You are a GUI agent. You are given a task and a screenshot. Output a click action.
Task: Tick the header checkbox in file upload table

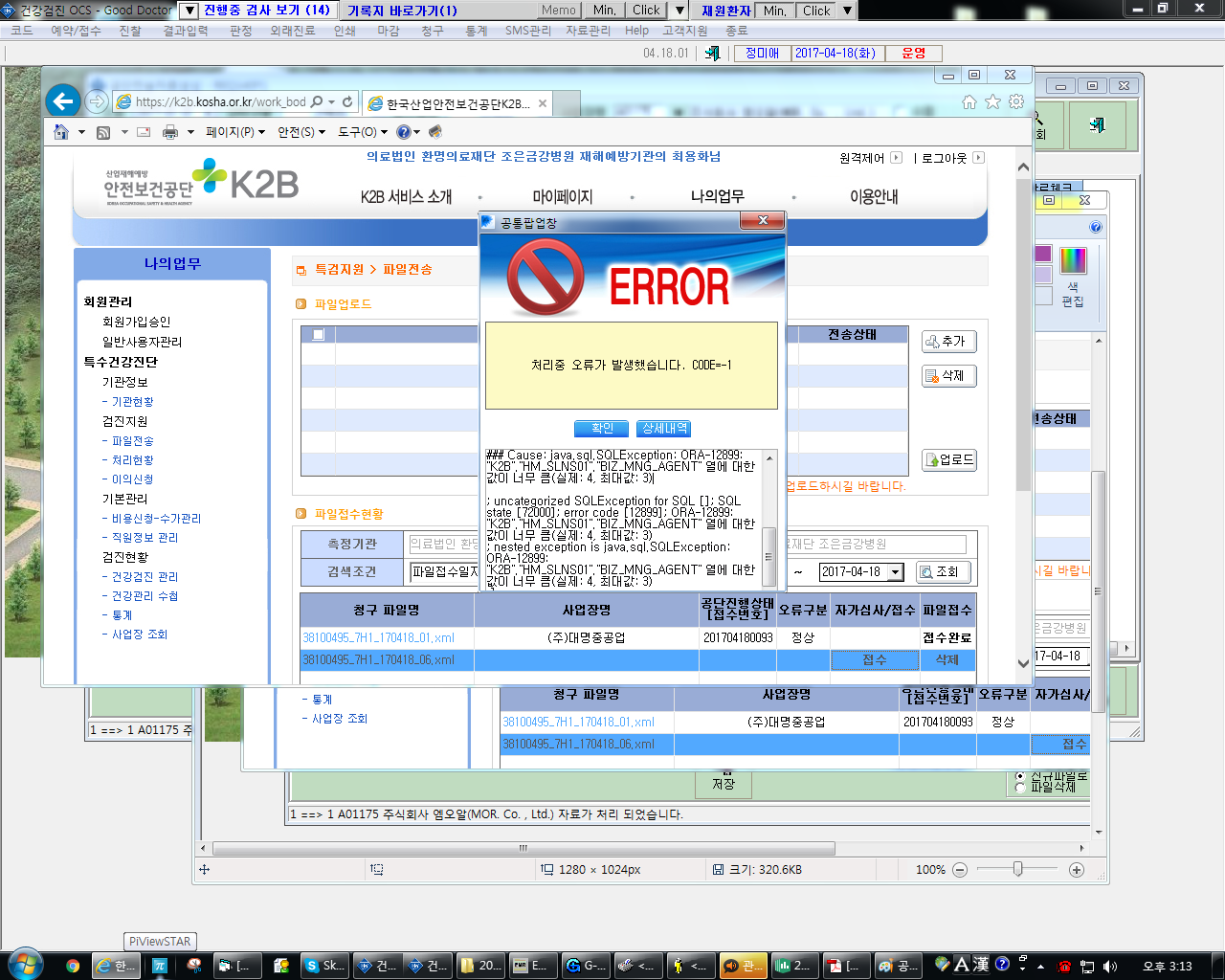coord(318,334)
